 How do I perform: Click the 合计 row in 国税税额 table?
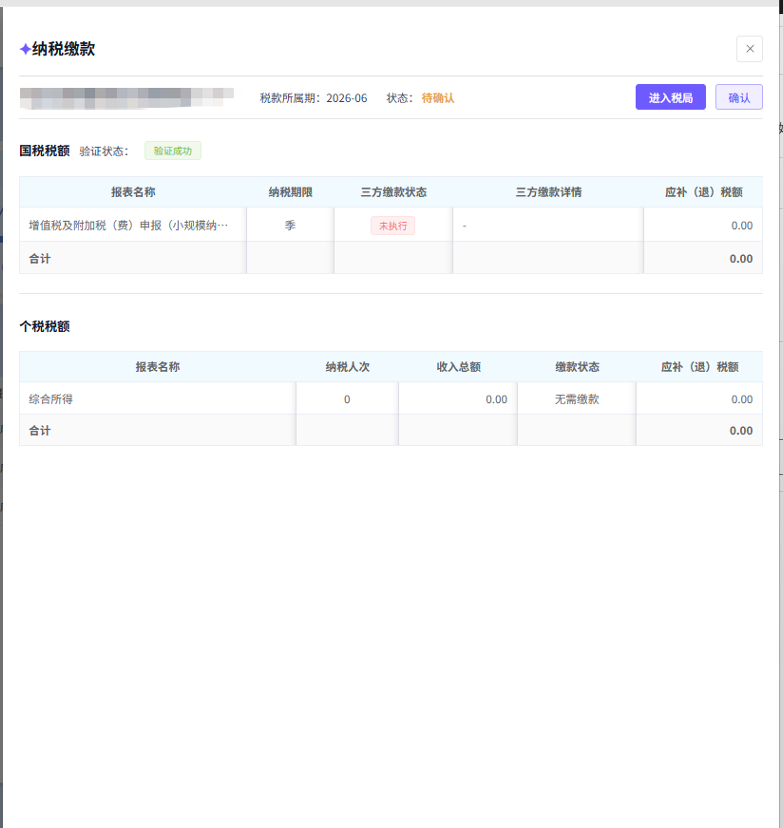391,258
